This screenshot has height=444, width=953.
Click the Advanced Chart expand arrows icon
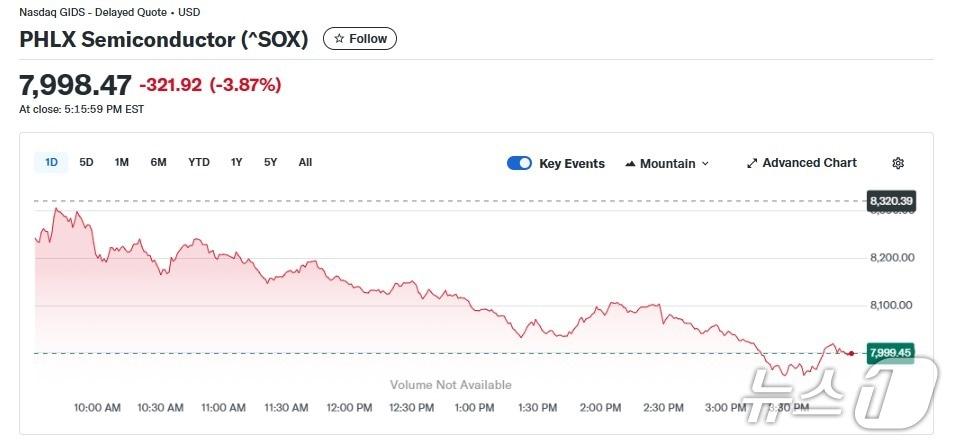pos(752,163)
